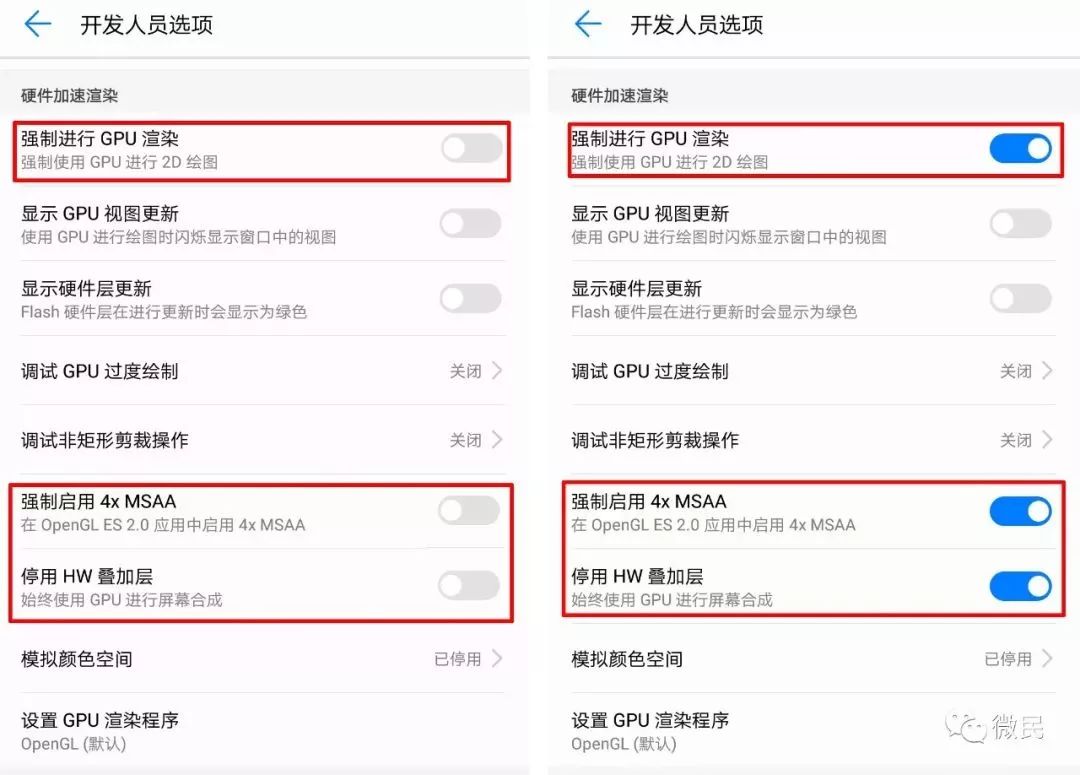Toggle 显示硬件层更新 switch in right screen
This screenshot has width=1080, height=775.
1021,298
